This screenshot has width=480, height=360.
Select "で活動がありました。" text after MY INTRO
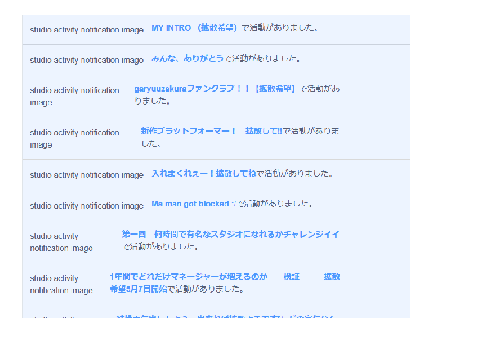pos(279,28)
